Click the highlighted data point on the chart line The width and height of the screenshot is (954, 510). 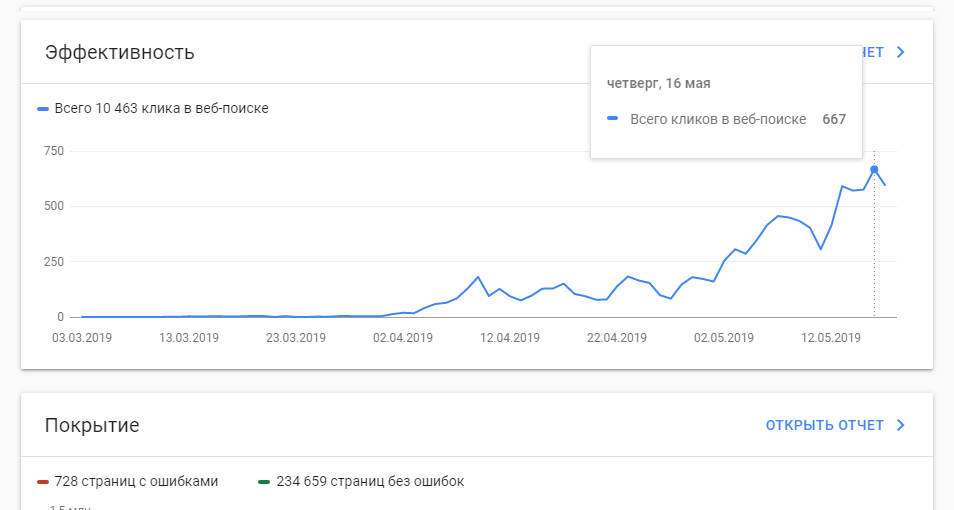(x=874, y=169)
